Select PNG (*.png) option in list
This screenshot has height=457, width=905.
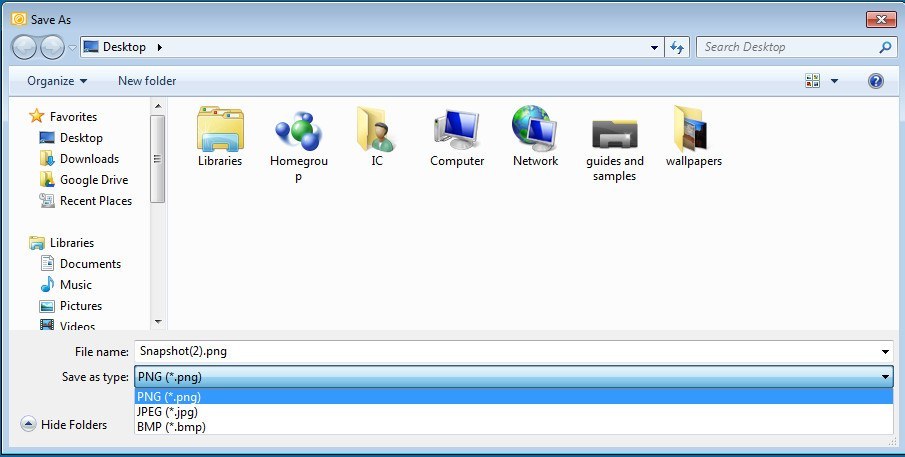pyautogui.click(x=168, y=396)
